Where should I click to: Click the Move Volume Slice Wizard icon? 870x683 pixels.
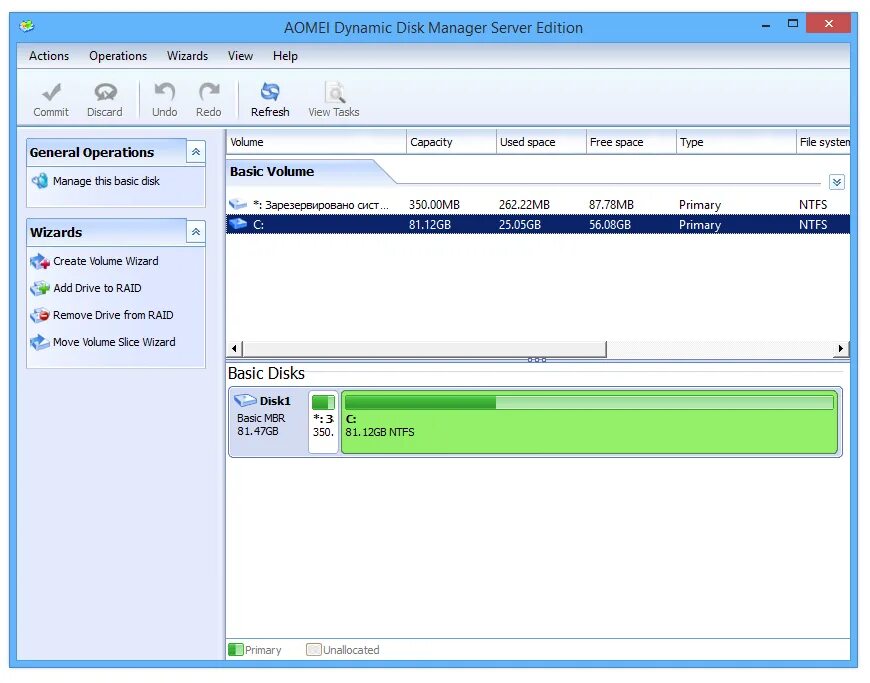[40, 342]
